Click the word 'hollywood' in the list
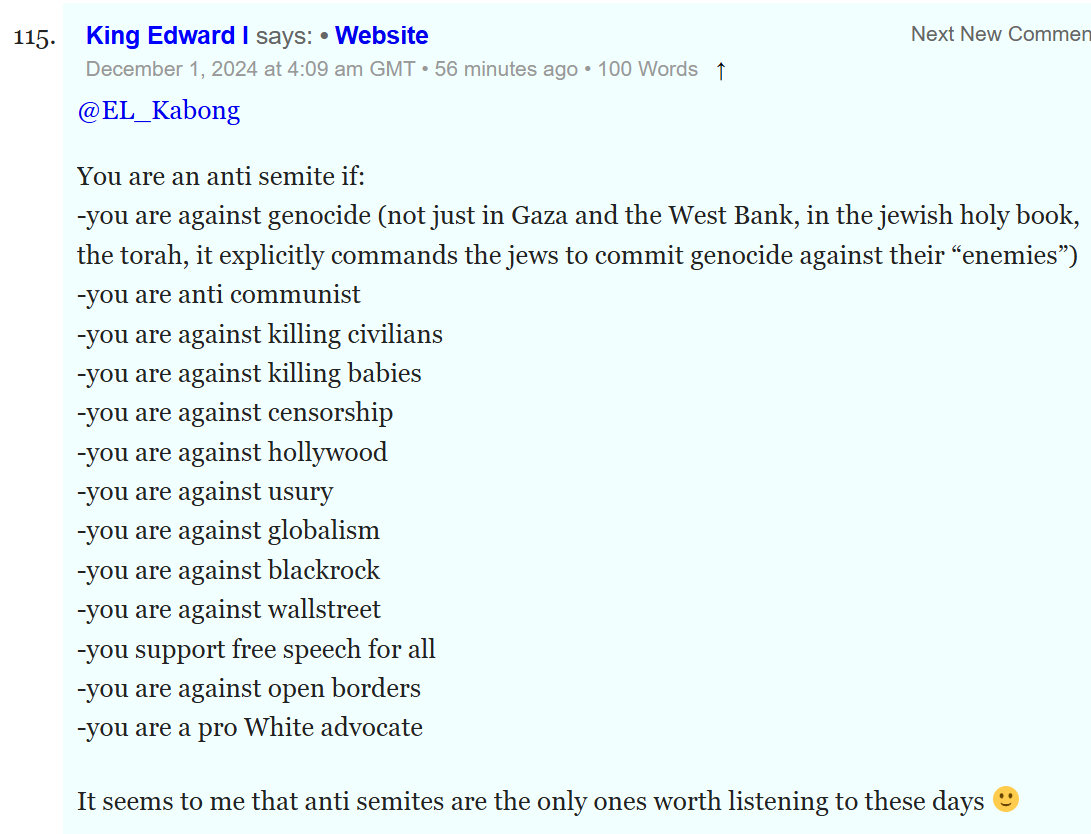The height and width of the screenshot is (834, 1091). [327, 452]
